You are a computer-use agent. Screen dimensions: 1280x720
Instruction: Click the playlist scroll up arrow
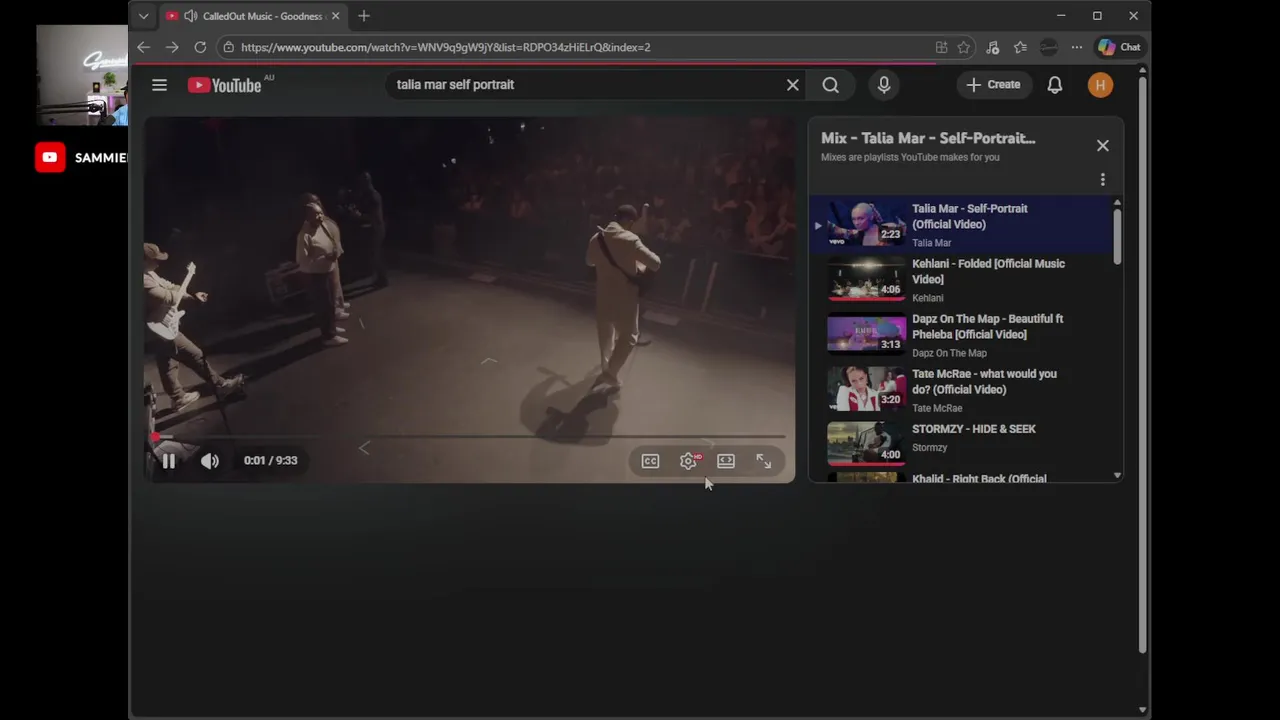[1117, 203]
